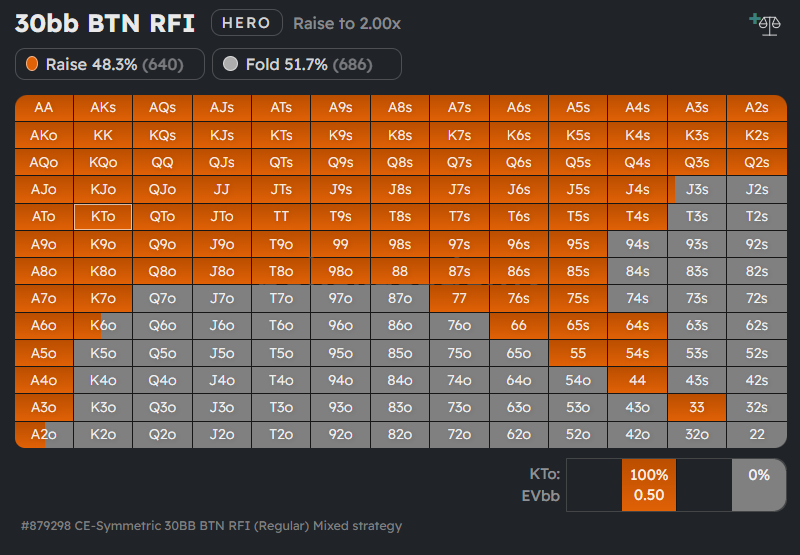Click the 30bb BTN RFI title
Image resolution: width=800 pixels, height=555 pixels.
(x=105, y=24)
